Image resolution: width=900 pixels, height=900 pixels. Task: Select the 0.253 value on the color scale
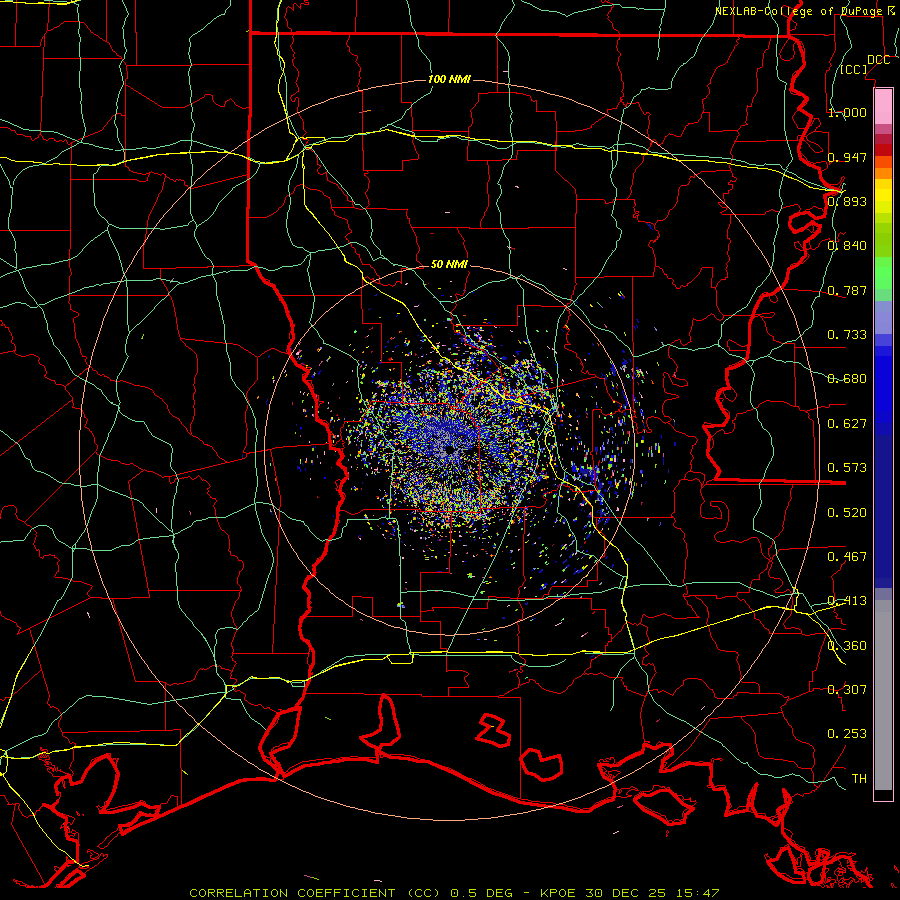[847, 734]
